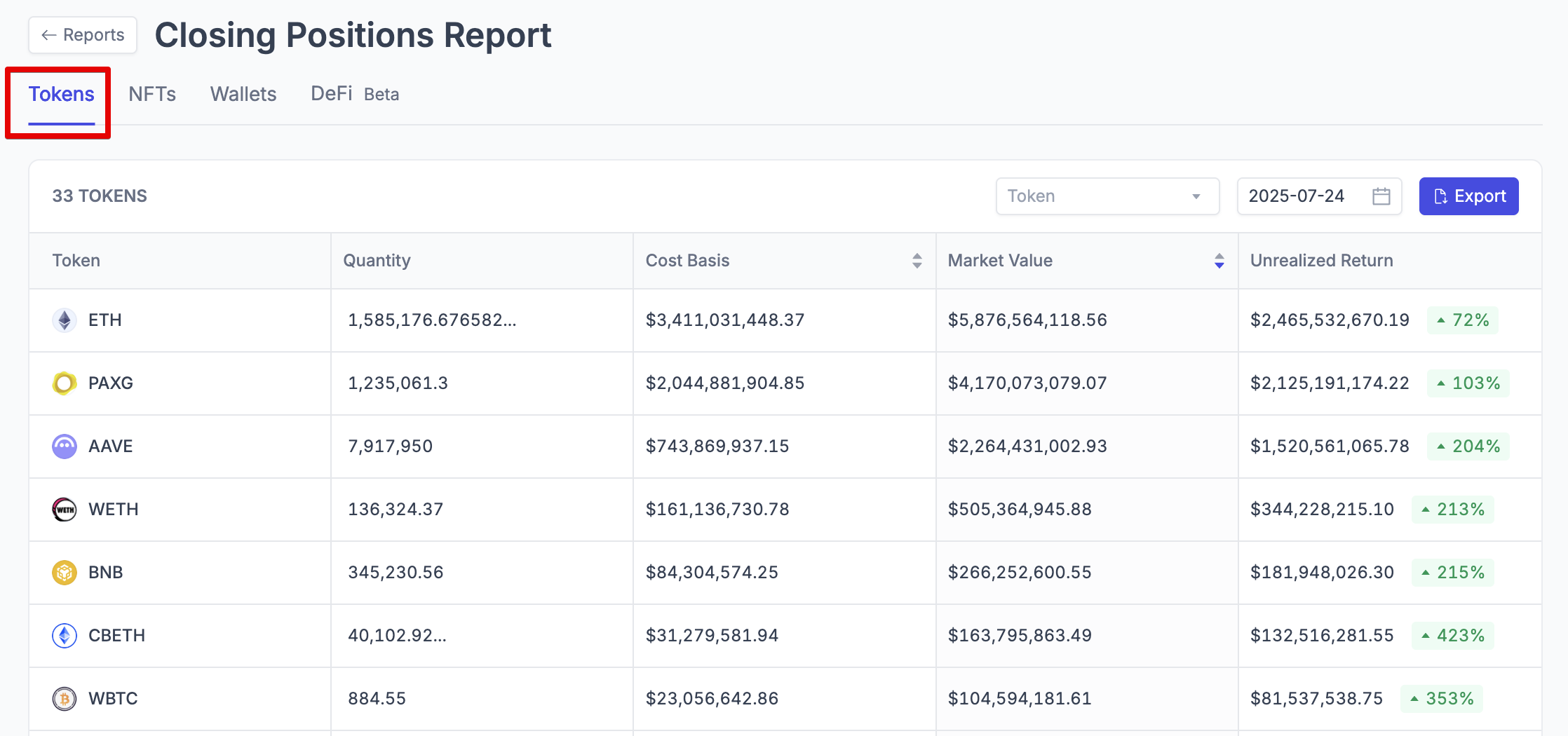Open the Token filter dropdown
Image resolution: width=1568 pixels, height=736 pixels.
[1107, 196]
